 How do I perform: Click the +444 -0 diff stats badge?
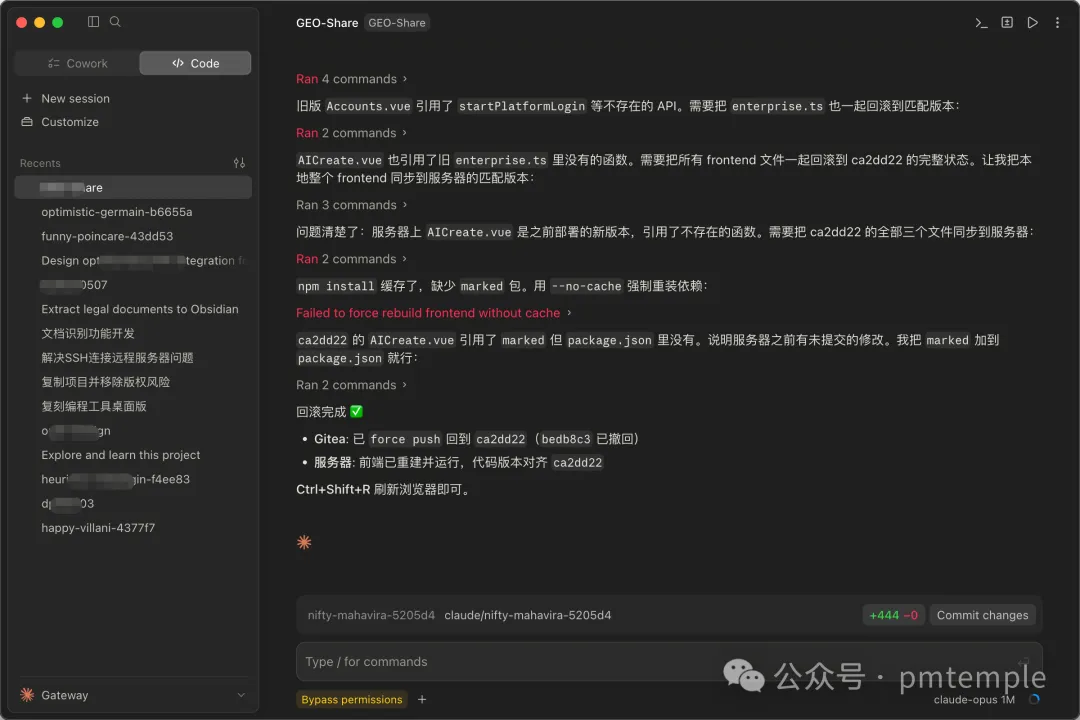coord(893,615)
